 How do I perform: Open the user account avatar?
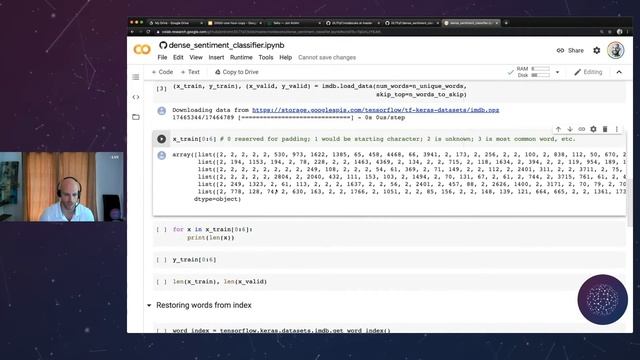click(616, 50)
